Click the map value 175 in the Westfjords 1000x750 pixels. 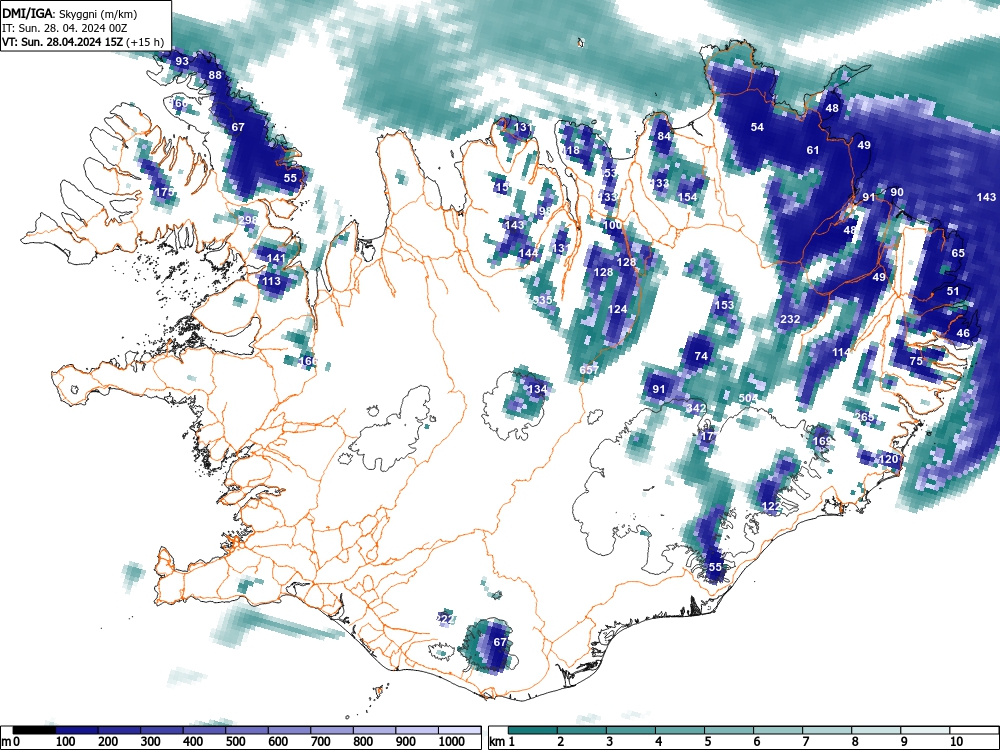tap(164, 193)
